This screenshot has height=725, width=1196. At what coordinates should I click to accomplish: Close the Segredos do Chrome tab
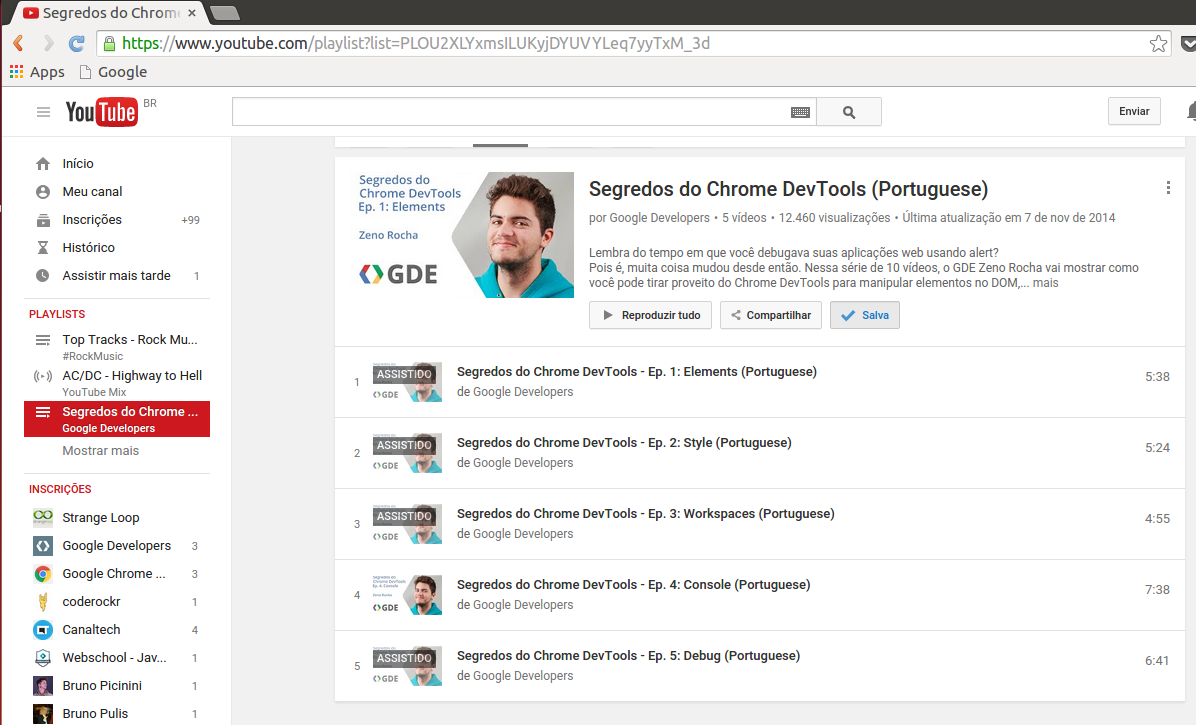click(191, 13)
